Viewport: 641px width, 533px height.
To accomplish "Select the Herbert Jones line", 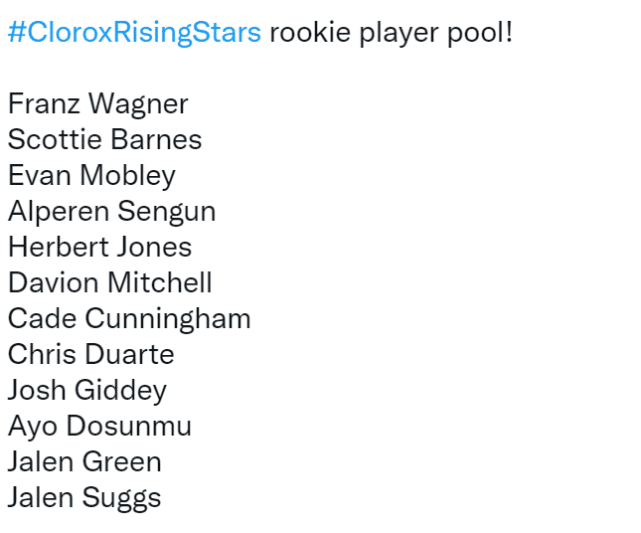I will click(x=100, y=247).
